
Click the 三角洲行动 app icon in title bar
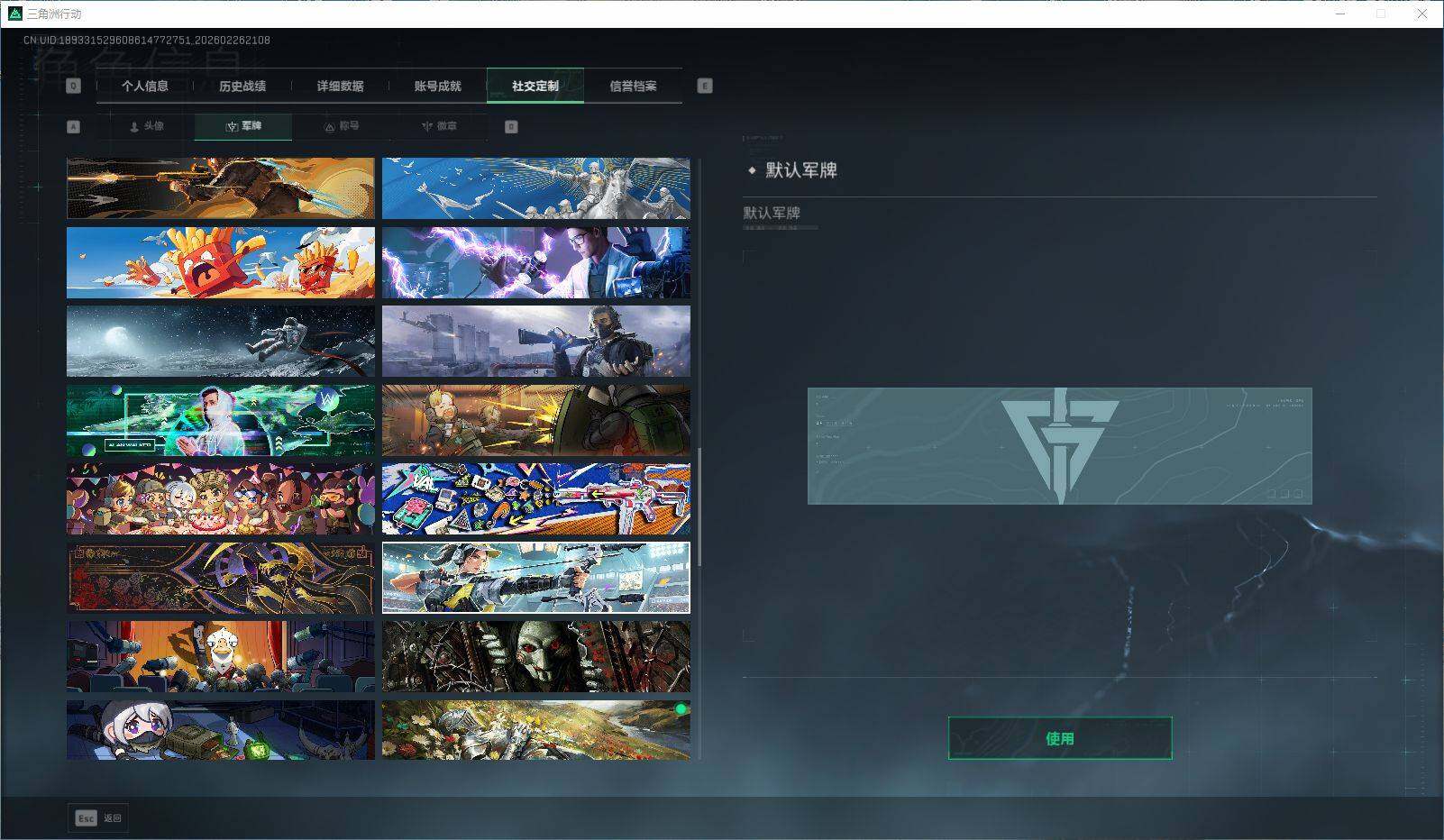click(14, 14)
